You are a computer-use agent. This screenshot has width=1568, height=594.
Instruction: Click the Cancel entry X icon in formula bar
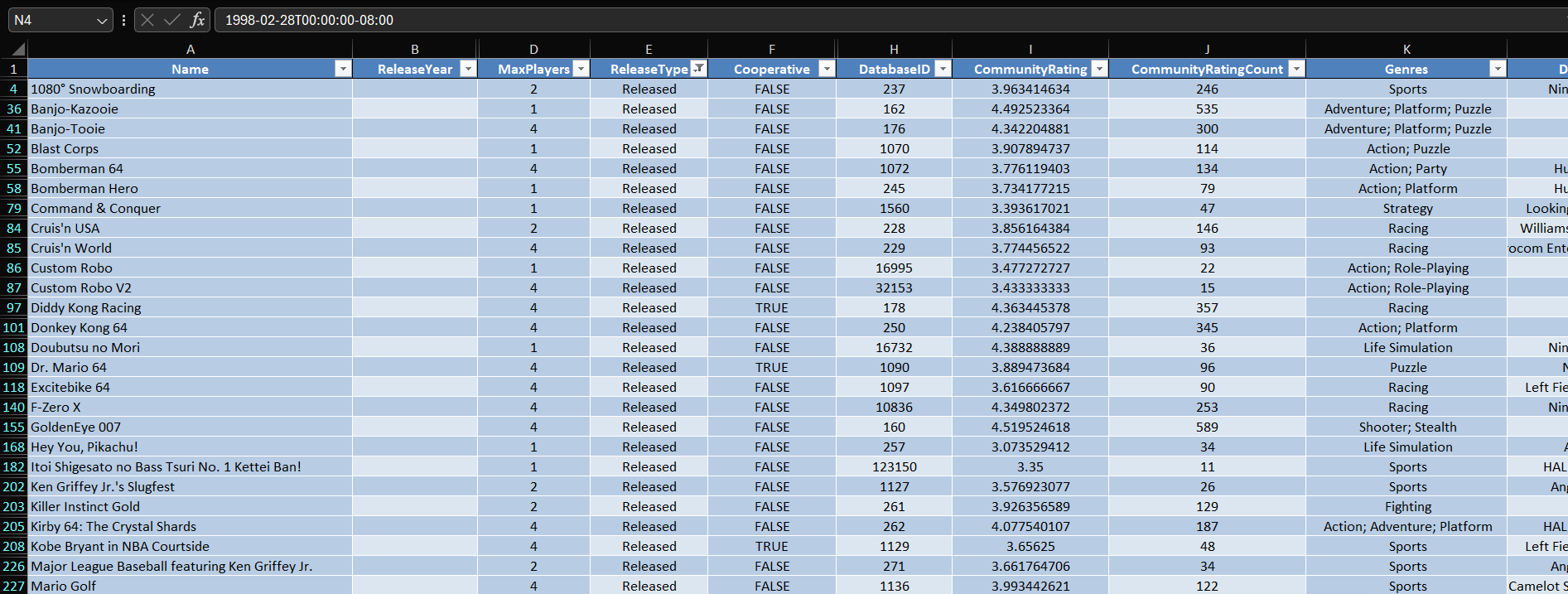click(147, 20)
